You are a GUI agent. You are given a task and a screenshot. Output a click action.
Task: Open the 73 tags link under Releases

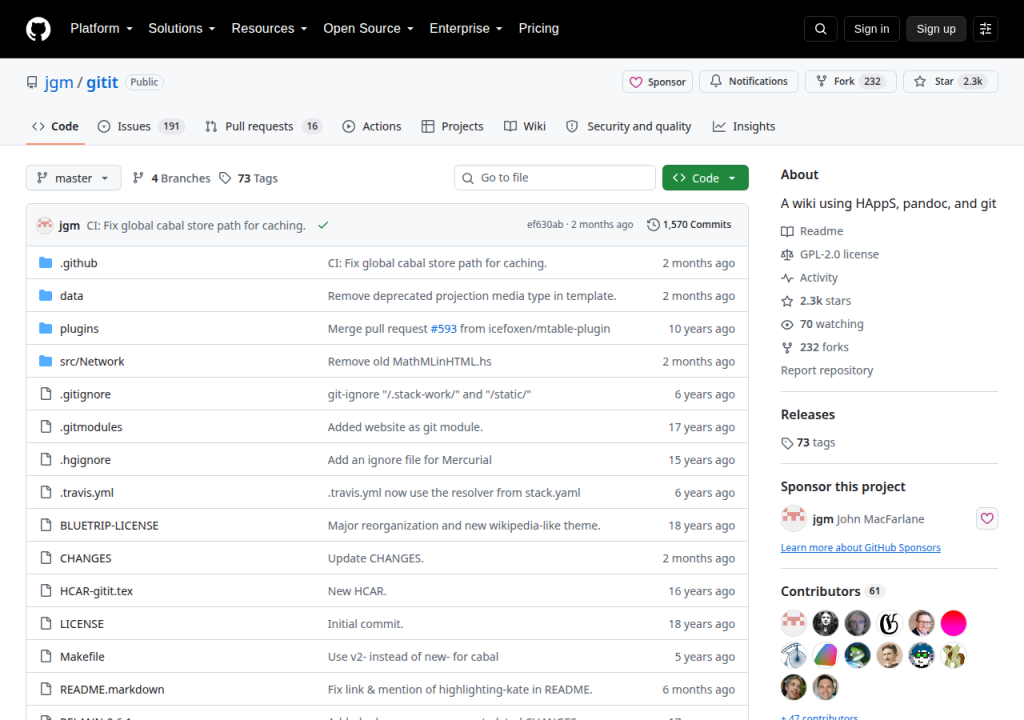pos(808,442)
